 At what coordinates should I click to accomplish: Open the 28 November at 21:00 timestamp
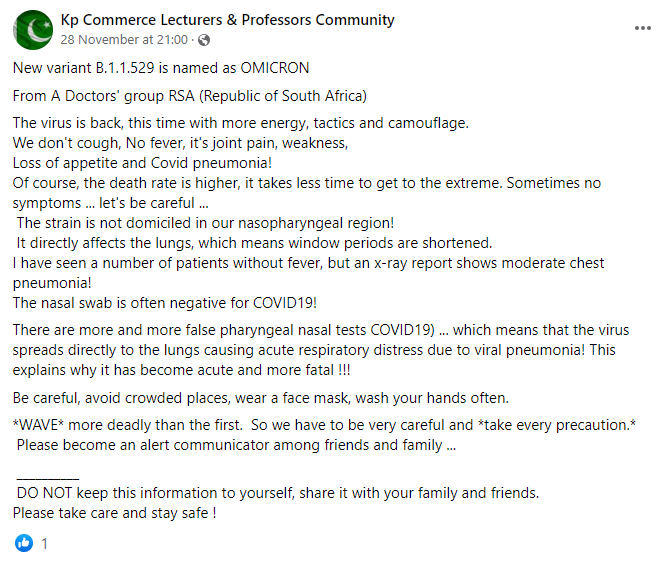pos(125,40)
